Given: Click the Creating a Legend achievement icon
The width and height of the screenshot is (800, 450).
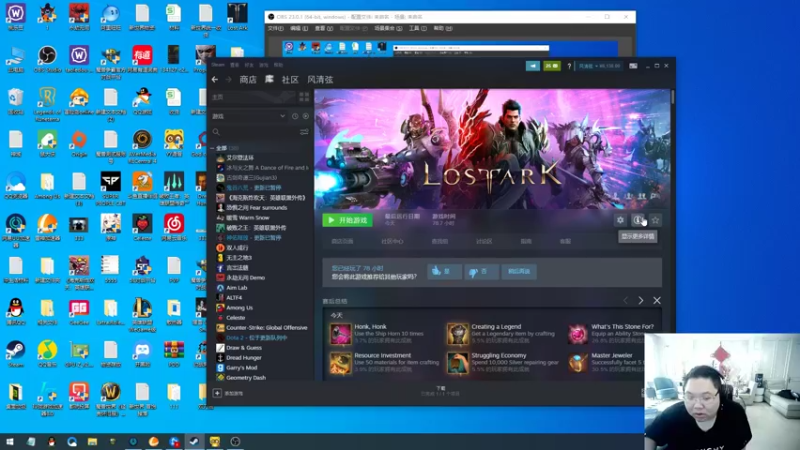Looking at the screenshot, I should pos(458,334).
